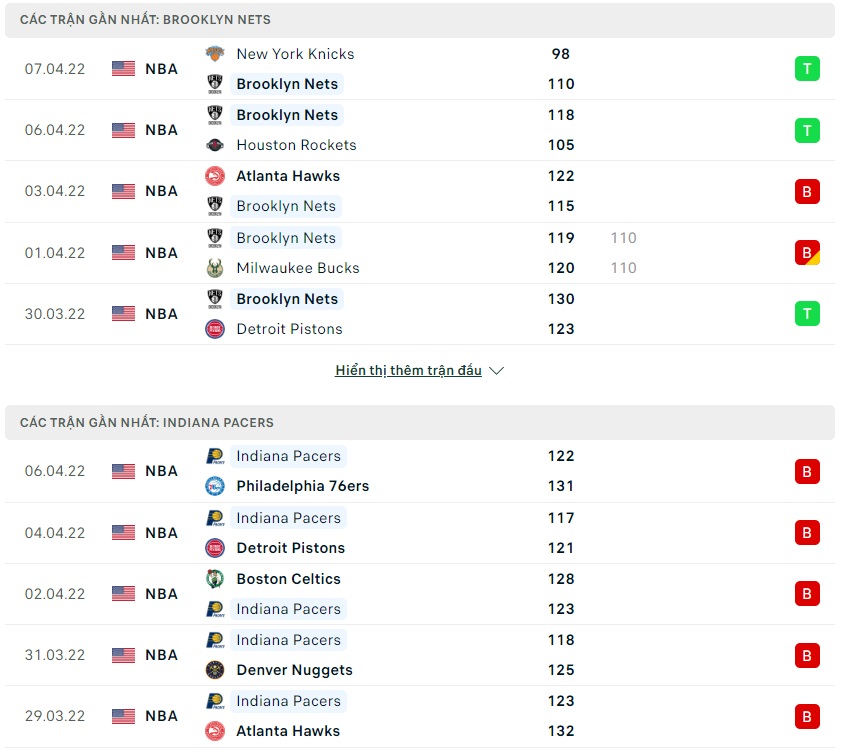Click the Philadelphia 76ers team logo
Image resolution: width=844 pixels, height=754 pixels.
(215, 486)
